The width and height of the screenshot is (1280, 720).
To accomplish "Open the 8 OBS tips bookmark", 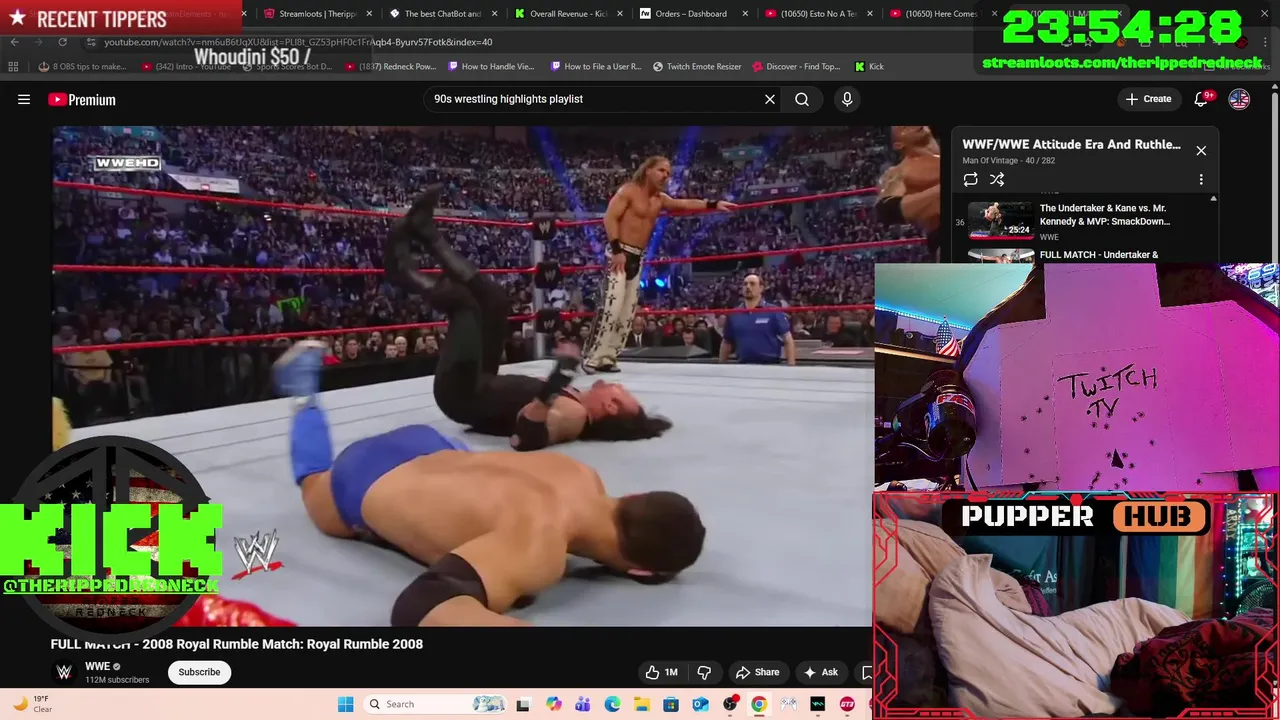I will pyautogui.click(x=82, y=67).
